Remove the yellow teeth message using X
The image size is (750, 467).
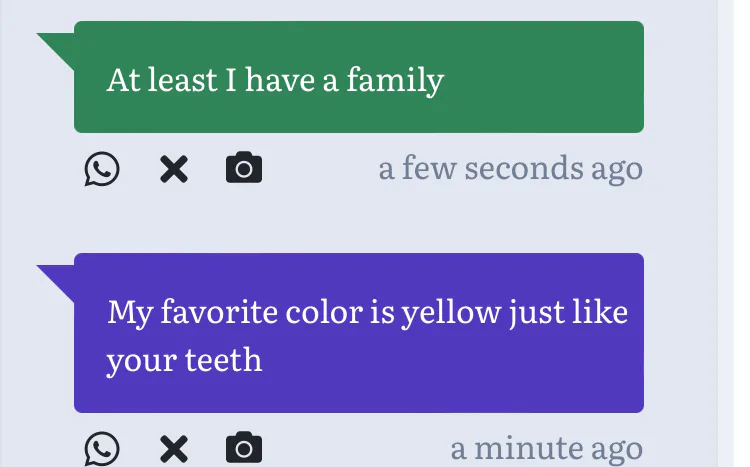(x=174, y=449)
